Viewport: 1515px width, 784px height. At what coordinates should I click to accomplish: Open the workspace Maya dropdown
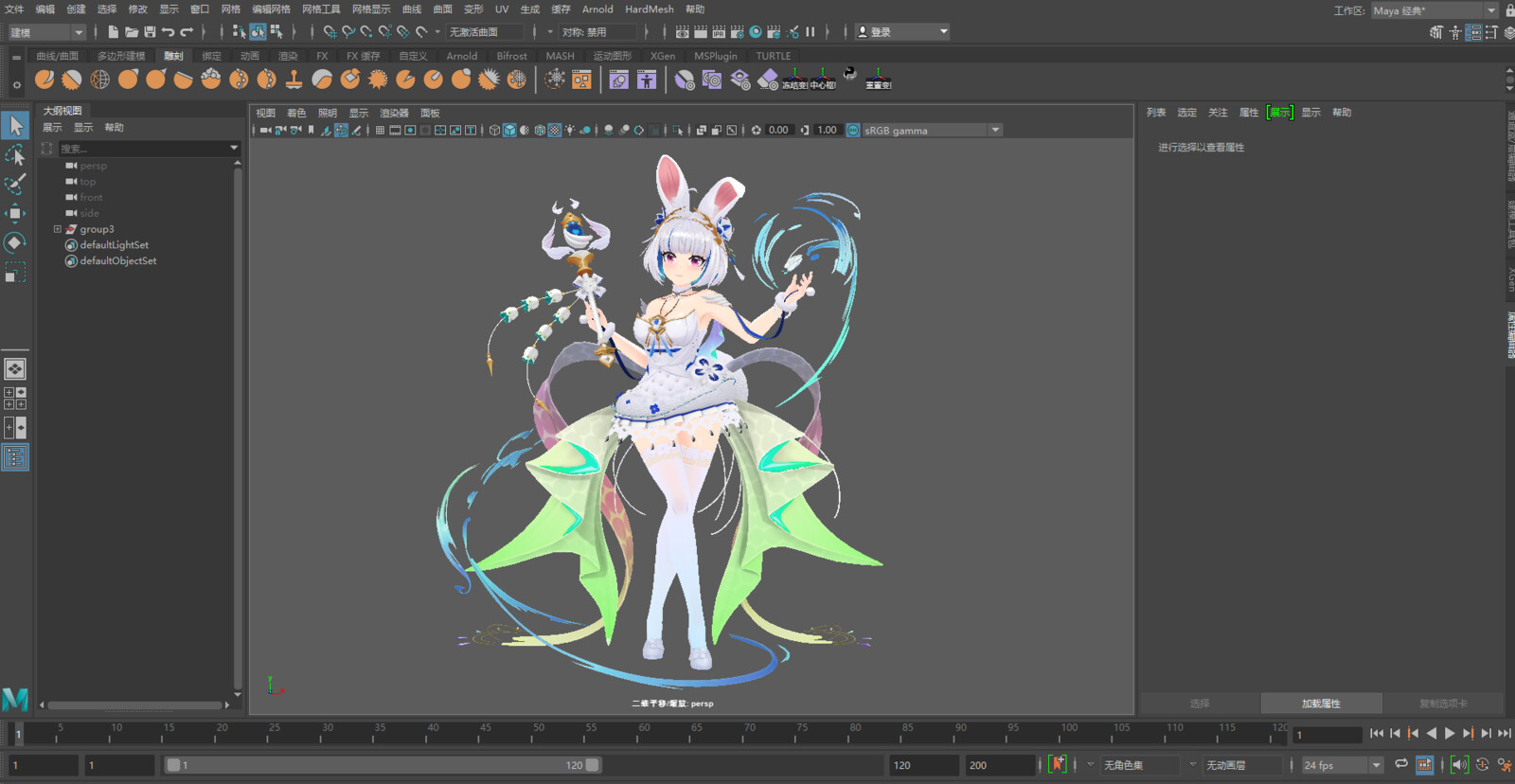coord(1434,10)
